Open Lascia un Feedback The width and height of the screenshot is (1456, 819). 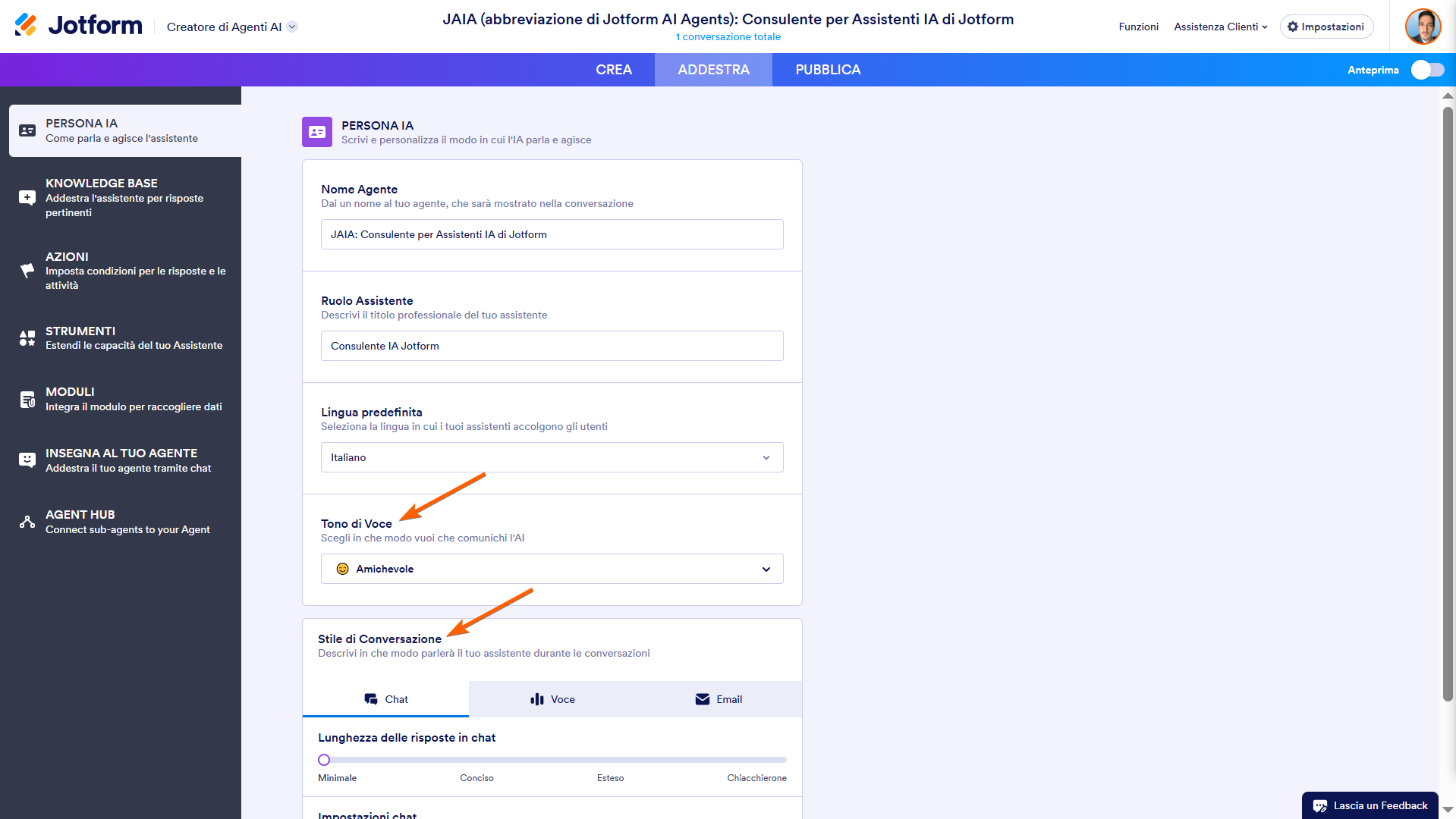(1370, 805)
